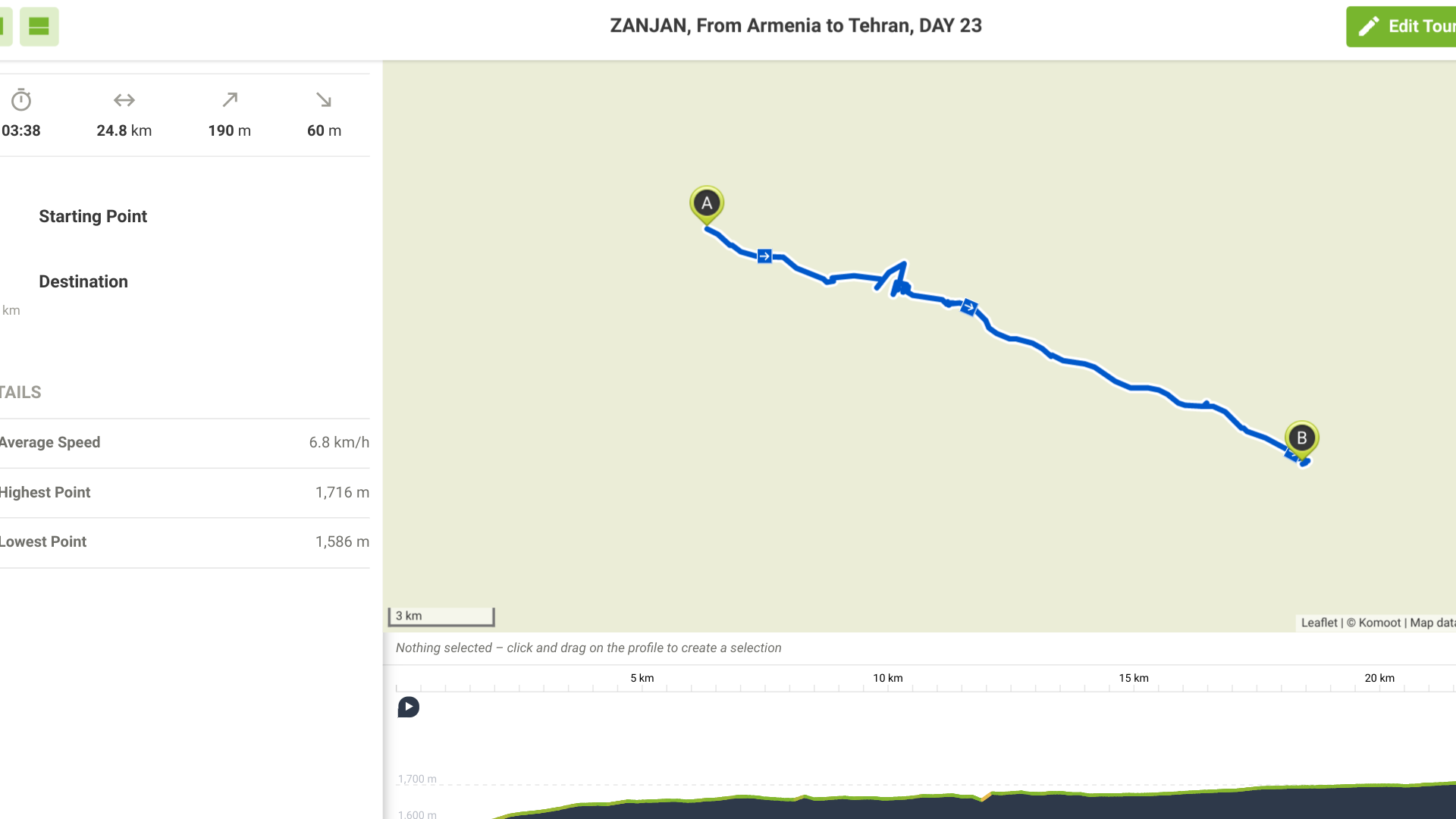The image size is (1456, 819).
Task: Click the distance double-arrow icon
Action: 124,100
